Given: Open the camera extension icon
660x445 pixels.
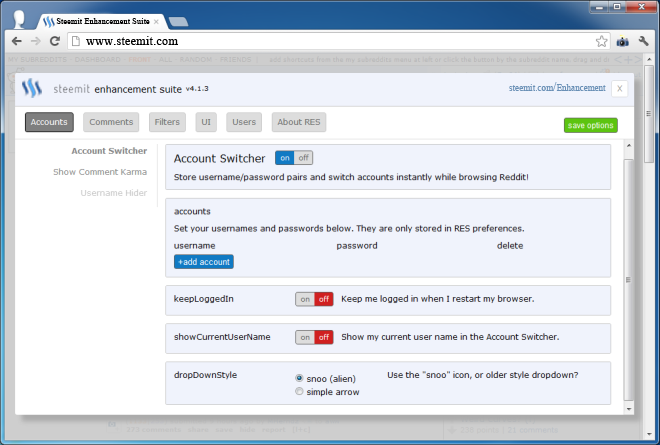Looking at the screenshot, I should point(623,41).
